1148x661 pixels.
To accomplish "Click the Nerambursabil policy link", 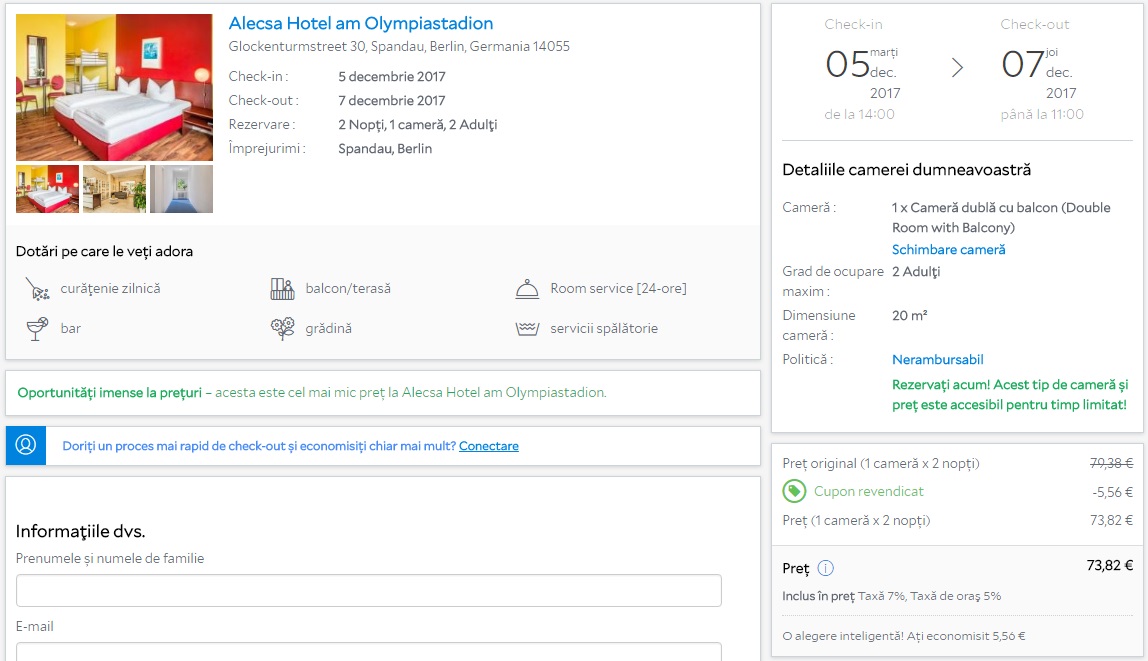I will pyautogui.click(x=937, y=359).
